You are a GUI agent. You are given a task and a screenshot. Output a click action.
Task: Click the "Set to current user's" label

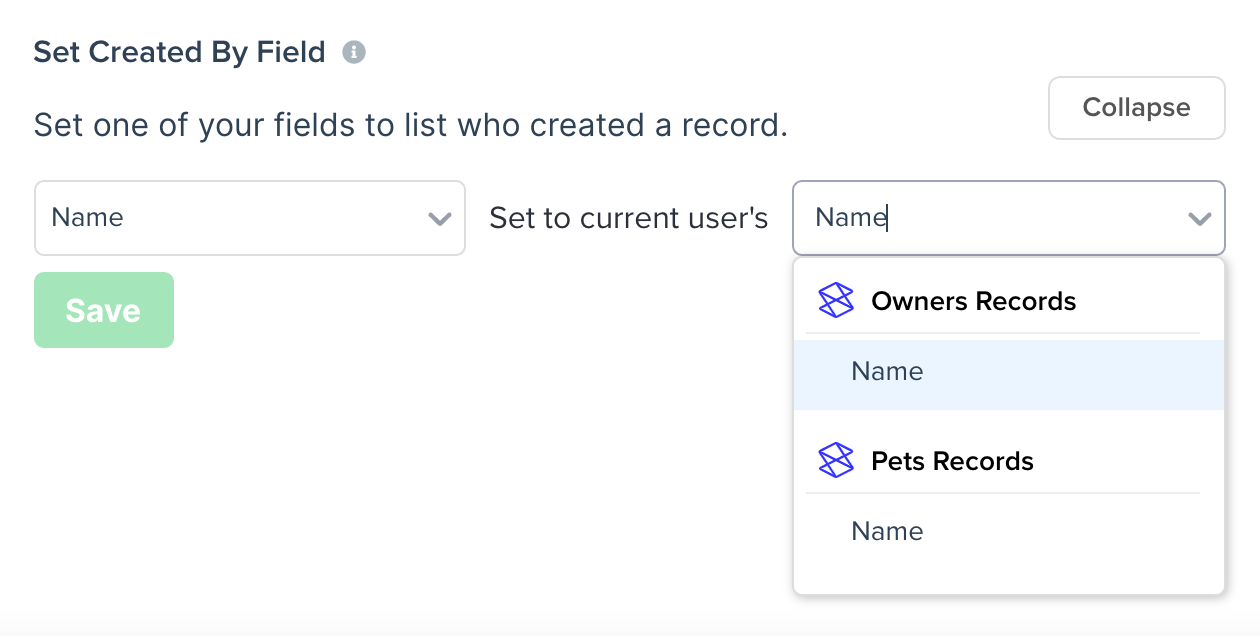click(x=629, y=218)
